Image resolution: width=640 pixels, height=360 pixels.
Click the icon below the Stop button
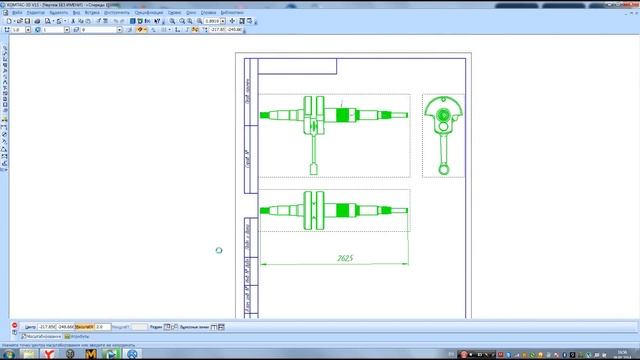(x=15, y=333)
